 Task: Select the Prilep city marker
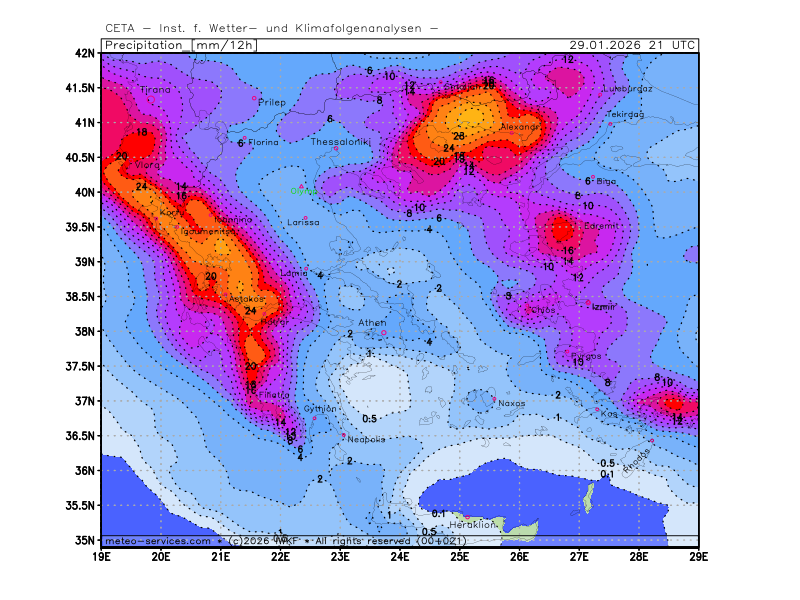click(255, 97)
